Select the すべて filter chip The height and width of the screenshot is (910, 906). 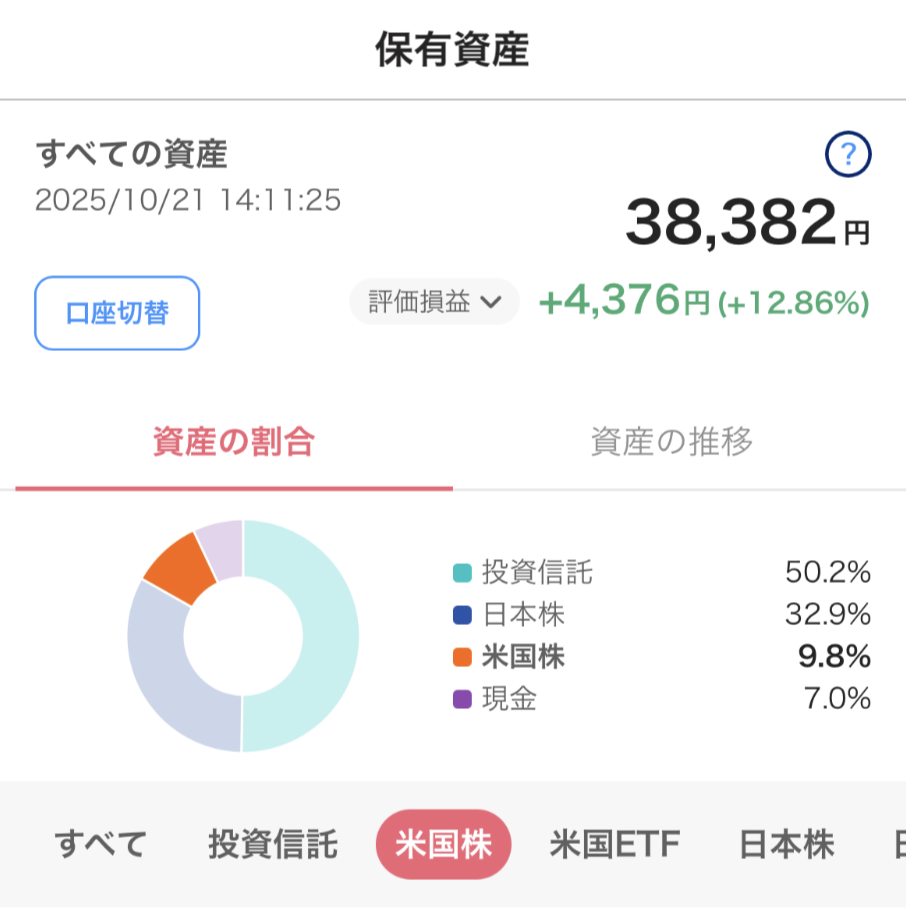[101, 845]
